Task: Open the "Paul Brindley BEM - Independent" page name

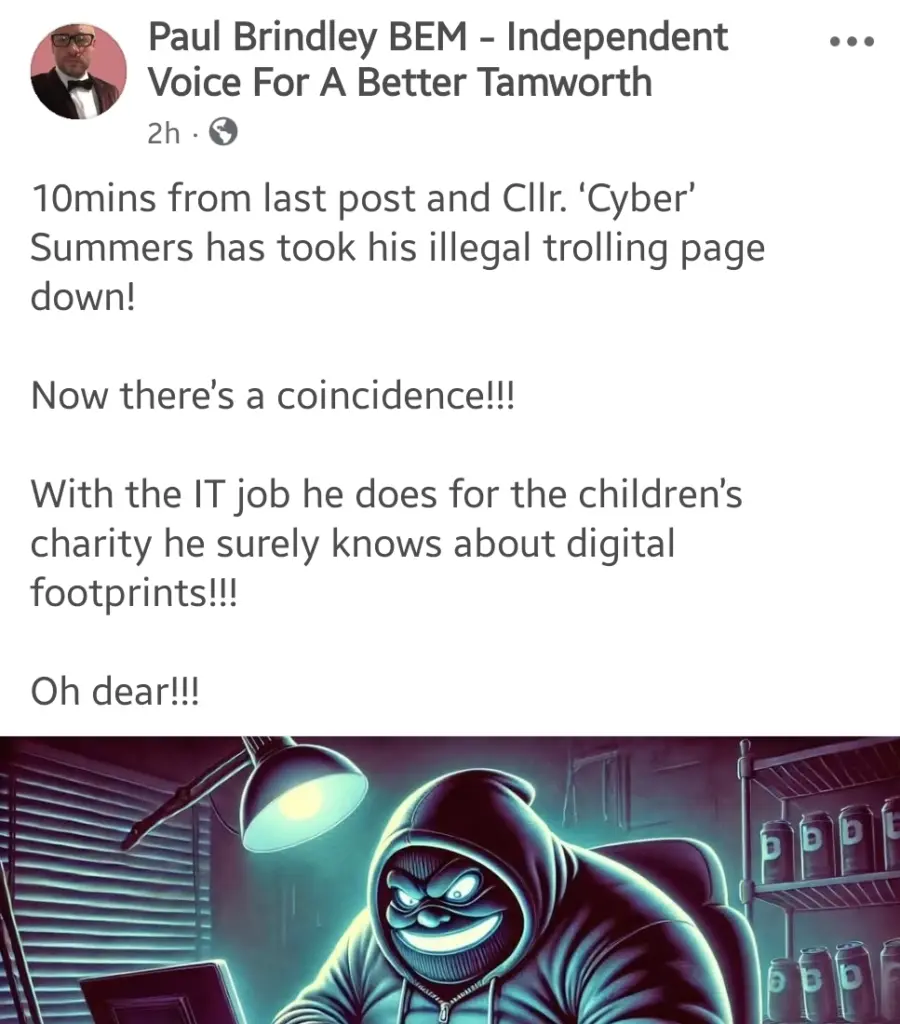Action: tap(438, 37)
